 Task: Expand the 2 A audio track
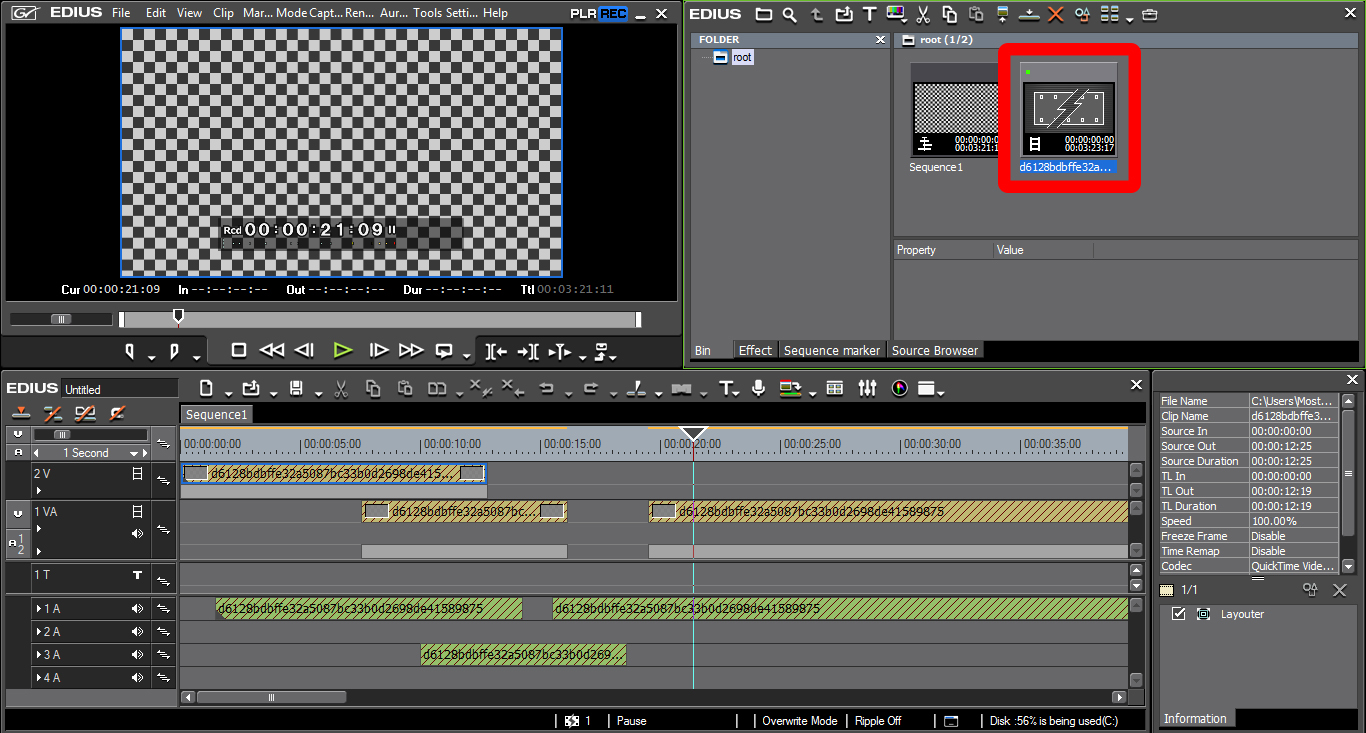click(x=39, y=632)
